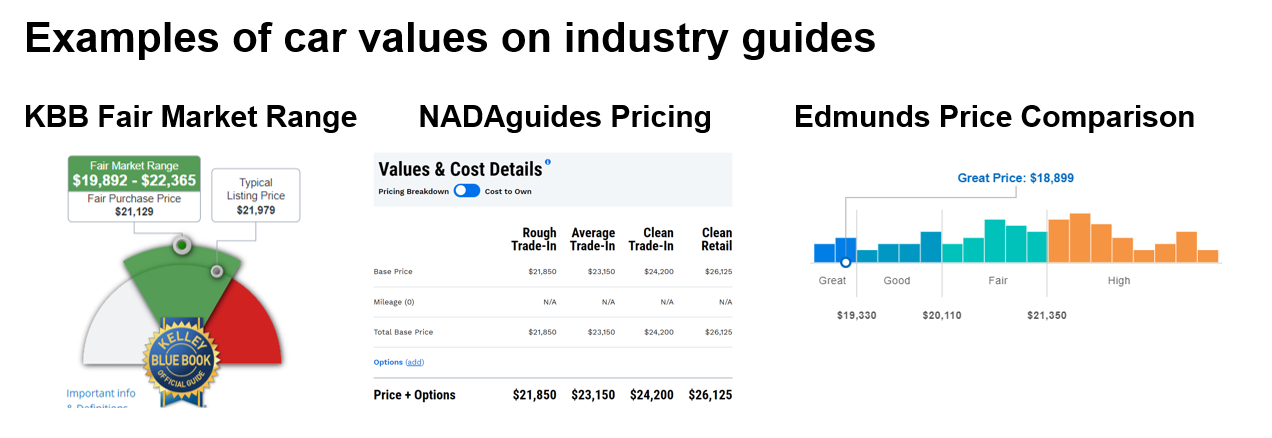This screenshot has width=1272, height=438.
Task: Open the Important info link
Action: click(x=101, y=393)
